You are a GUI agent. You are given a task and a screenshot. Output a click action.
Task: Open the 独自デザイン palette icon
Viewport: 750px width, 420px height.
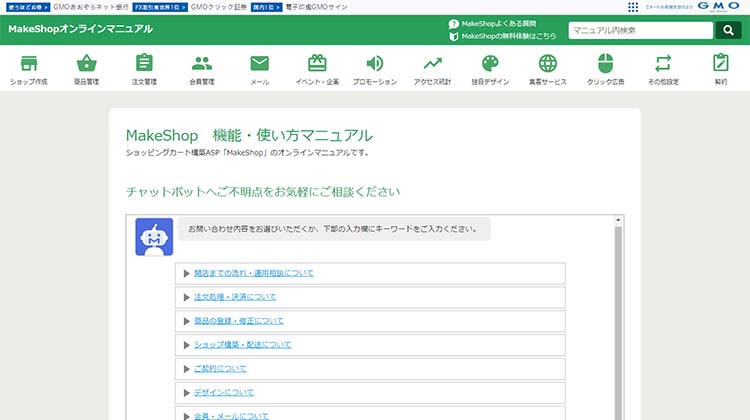(490, 63)
